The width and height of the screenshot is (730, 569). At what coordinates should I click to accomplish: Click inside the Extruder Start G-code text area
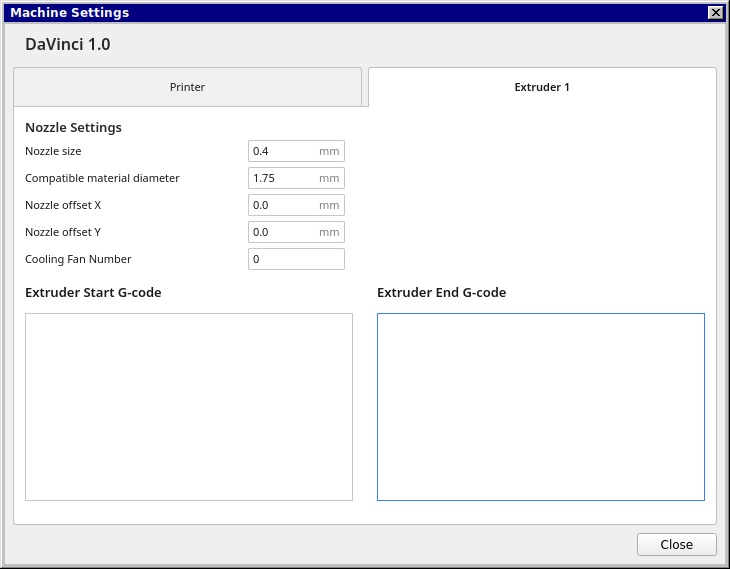point(189,406)
